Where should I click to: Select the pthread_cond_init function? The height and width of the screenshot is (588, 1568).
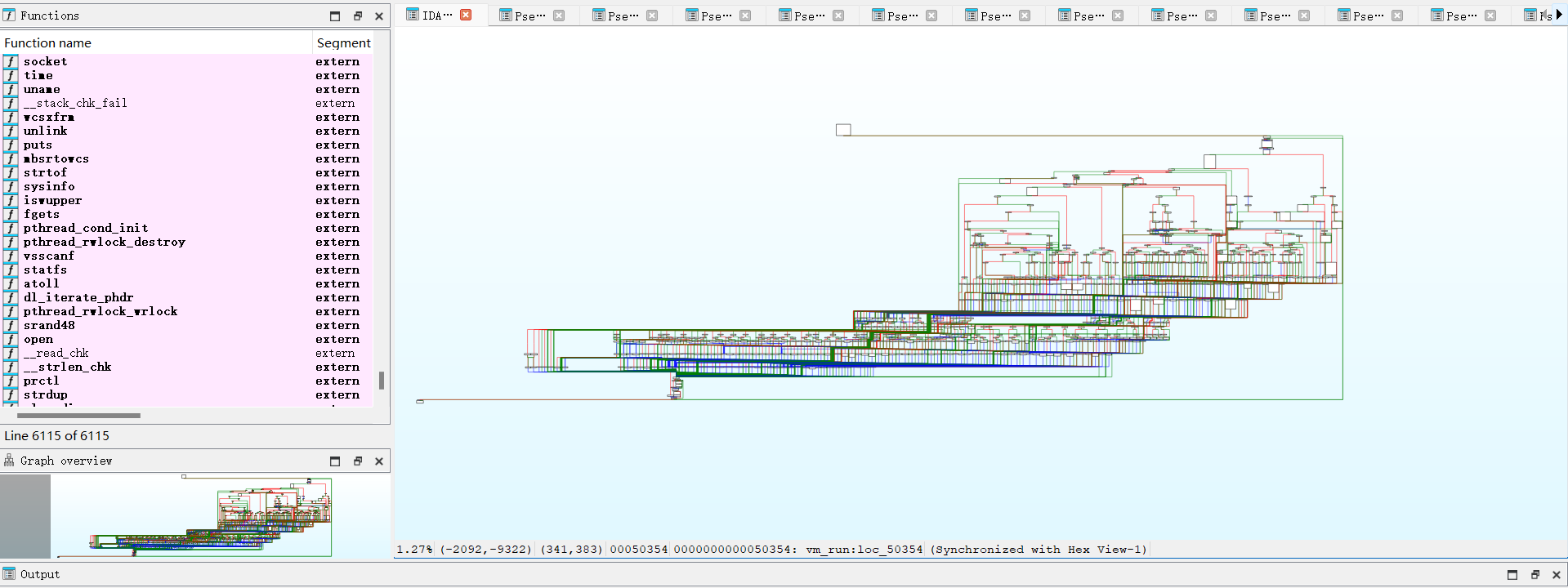[x=187, y=228]
